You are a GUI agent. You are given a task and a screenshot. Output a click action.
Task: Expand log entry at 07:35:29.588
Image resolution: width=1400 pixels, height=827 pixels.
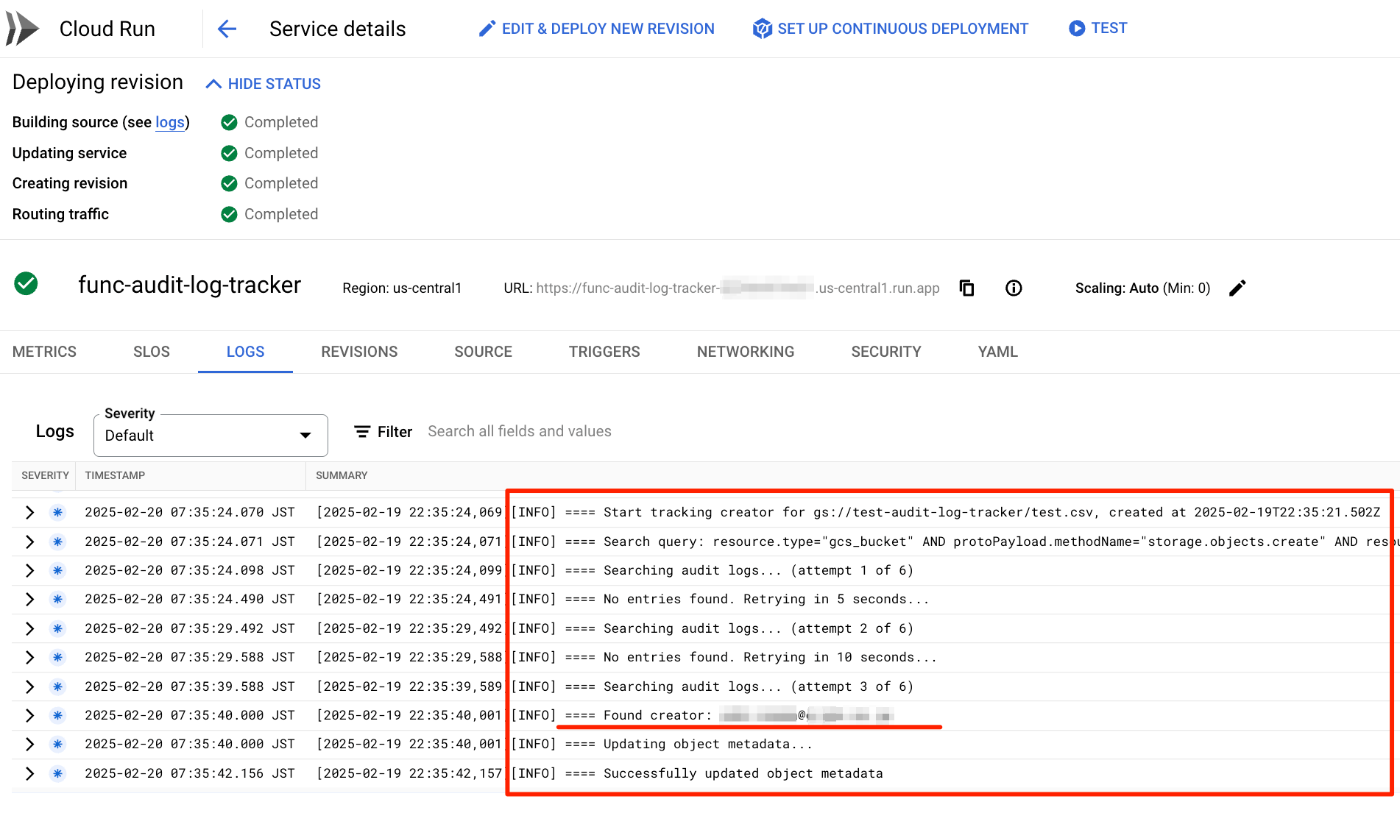point(30,657)
